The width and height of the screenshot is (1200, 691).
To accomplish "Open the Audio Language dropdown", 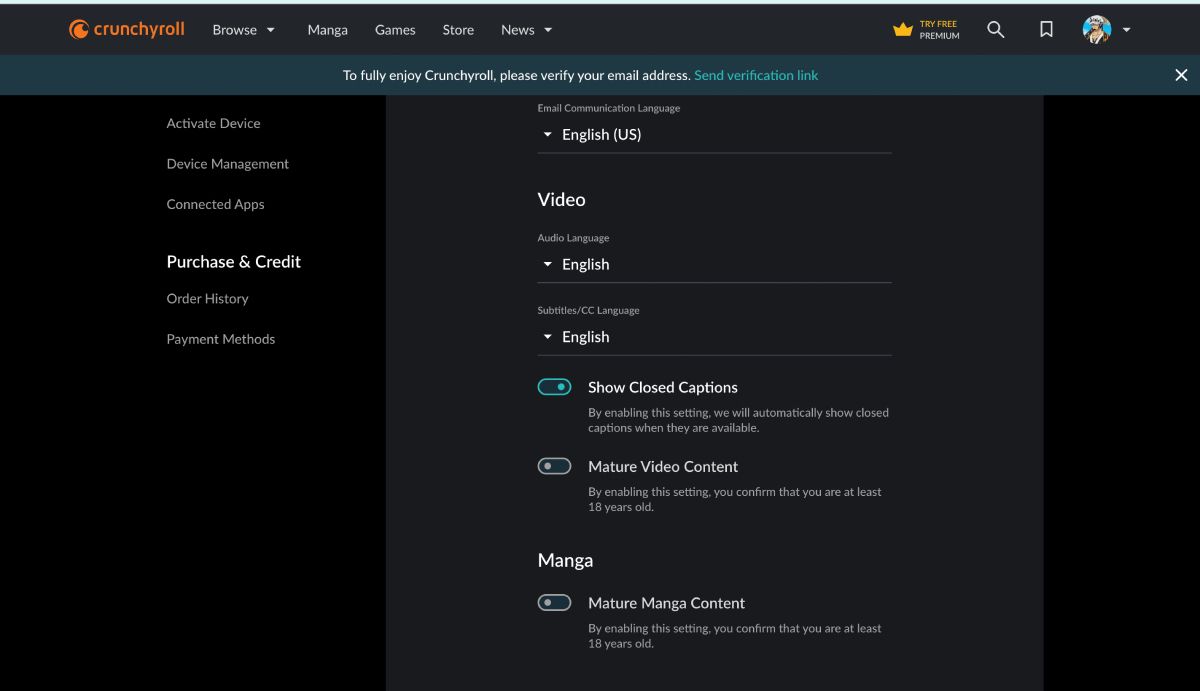I will click(714, 264).
